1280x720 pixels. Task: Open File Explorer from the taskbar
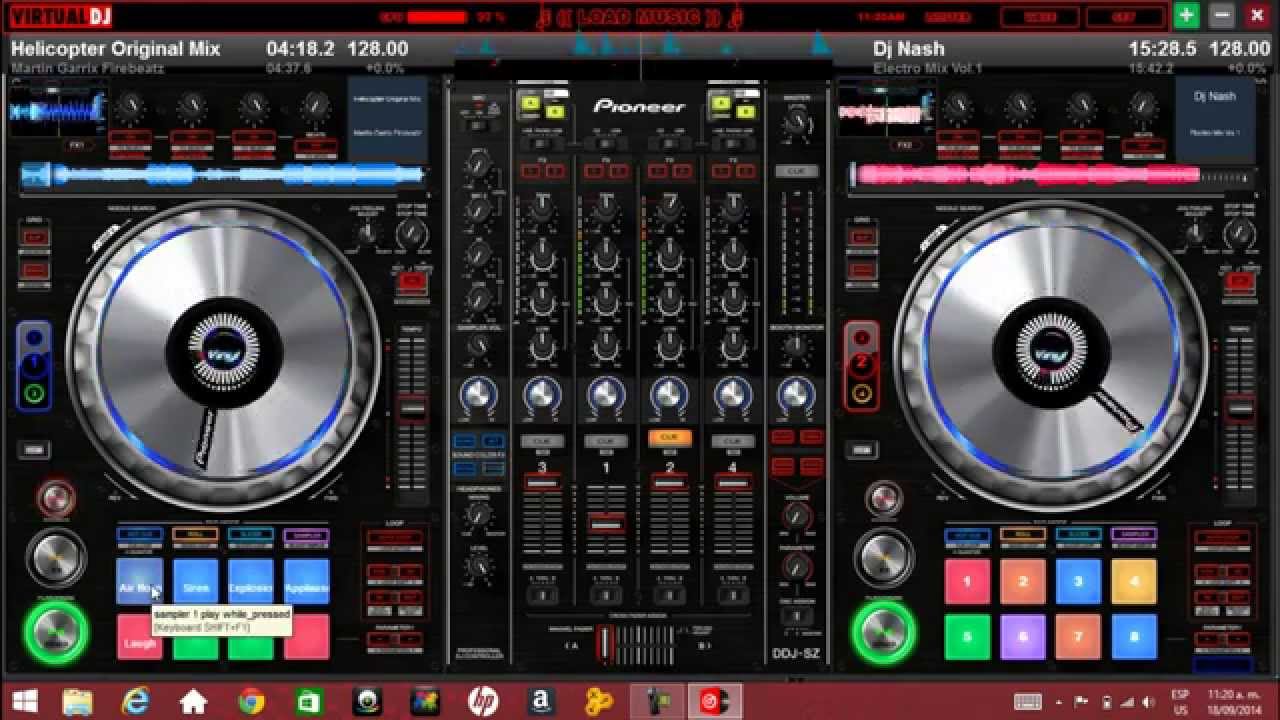pyautogui.click(x=77, y=700)
